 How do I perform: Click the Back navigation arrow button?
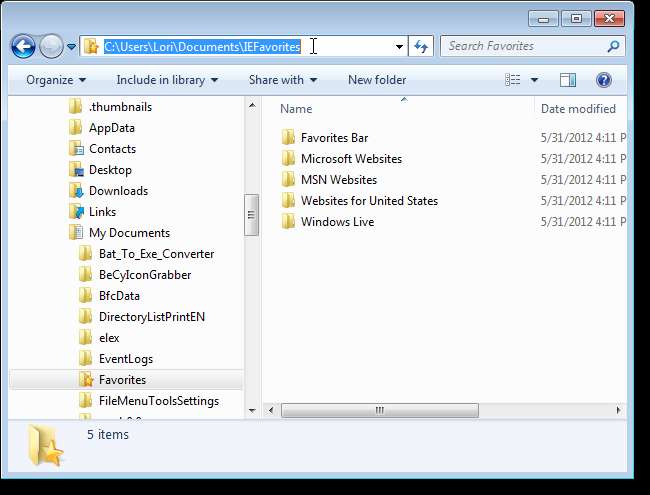(24, 46)
